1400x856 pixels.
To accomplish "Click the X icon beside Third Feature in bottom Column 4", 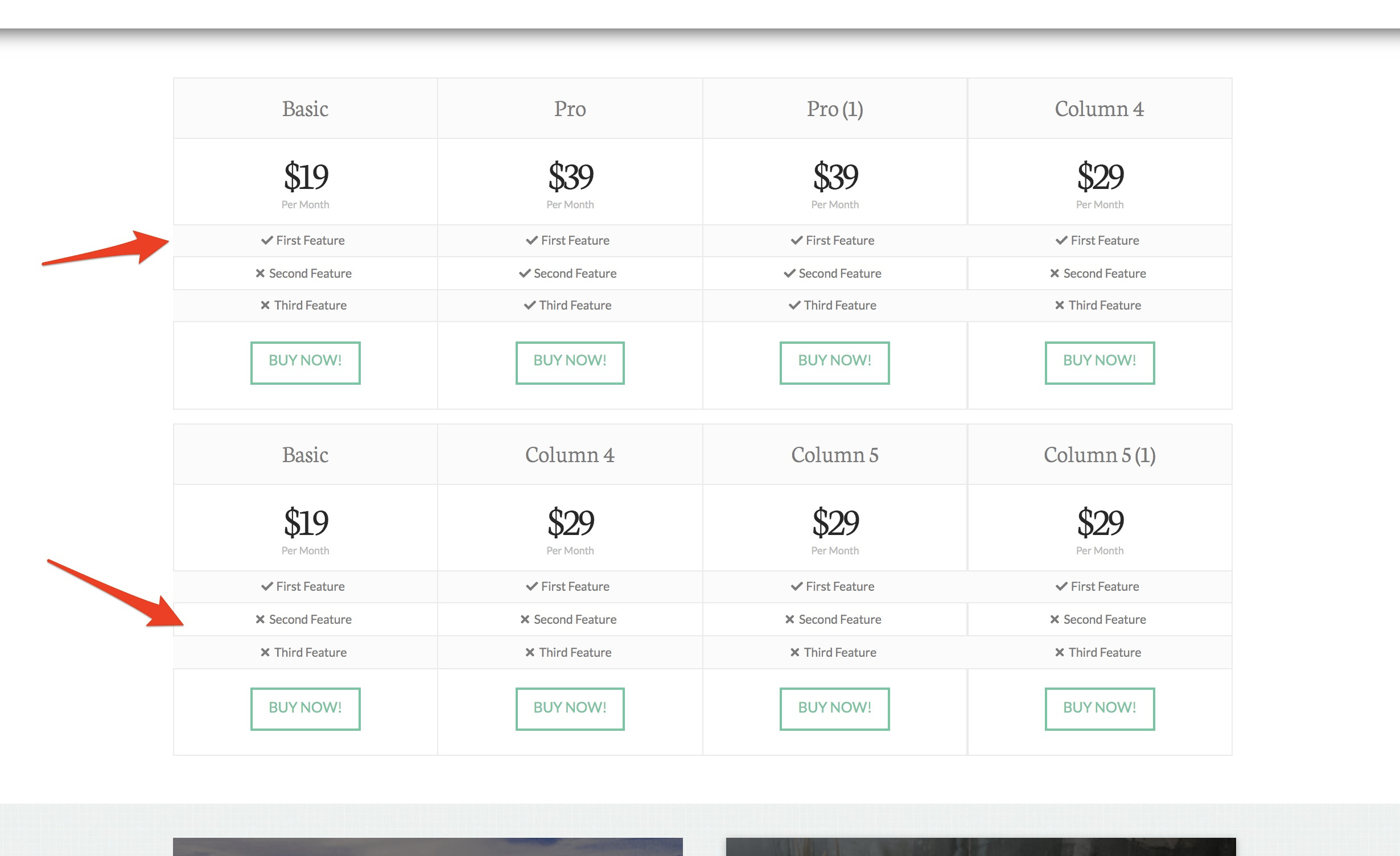I will pos(530,653).
